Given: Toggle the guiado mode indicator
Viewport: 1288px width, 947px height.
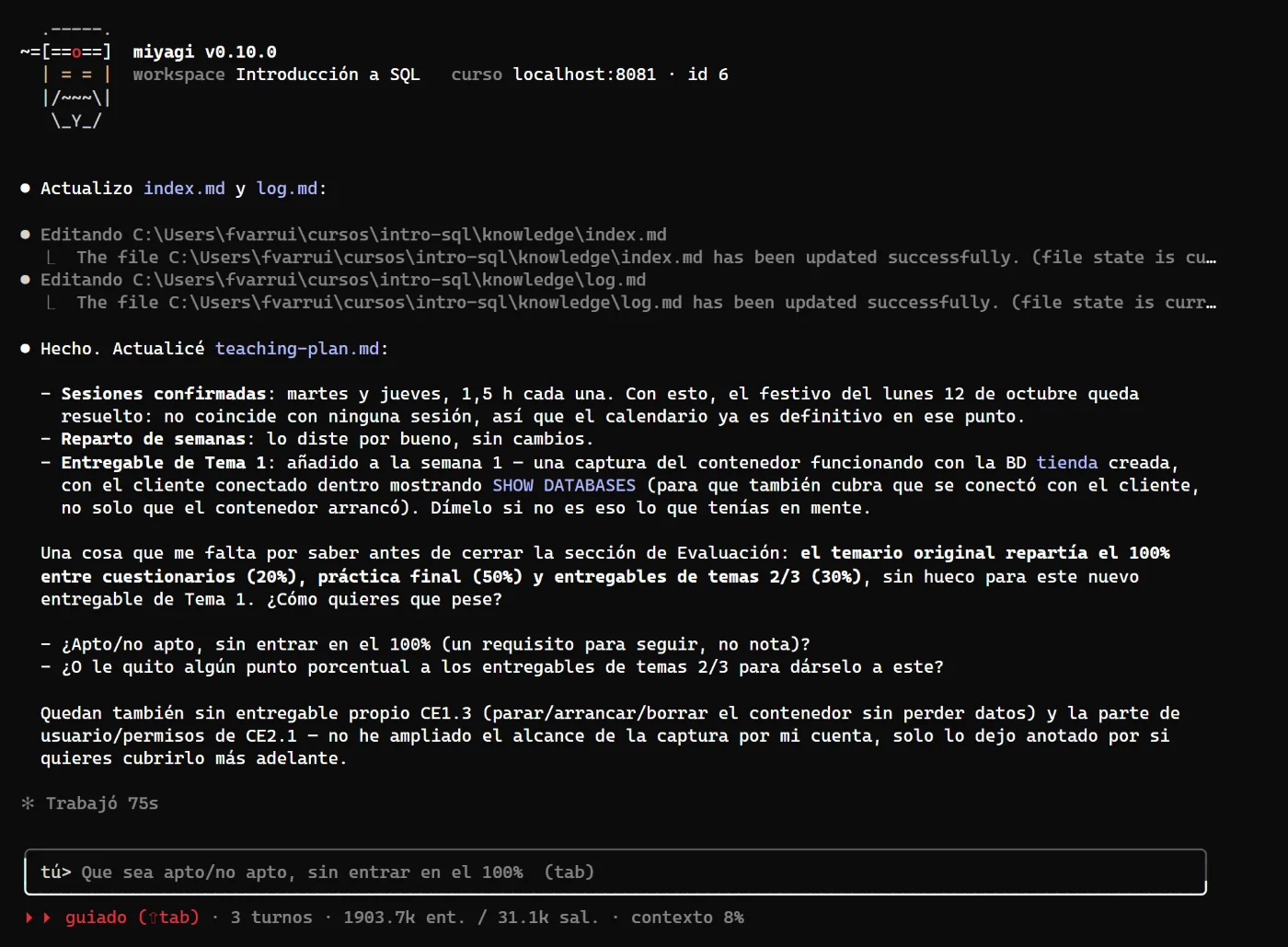Looking at the screenshot, I should (x=132, y=918).
